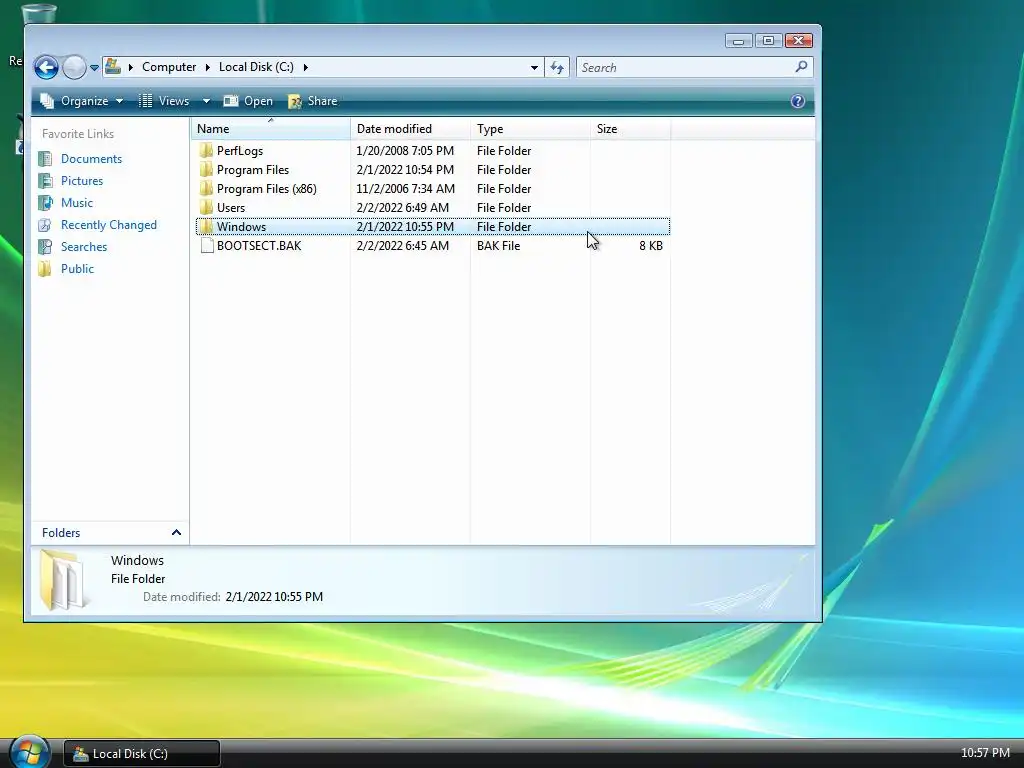Click the taskbar clock showing 10:57 PM
The image size is (1024, 768).
(x=985, y=753)
